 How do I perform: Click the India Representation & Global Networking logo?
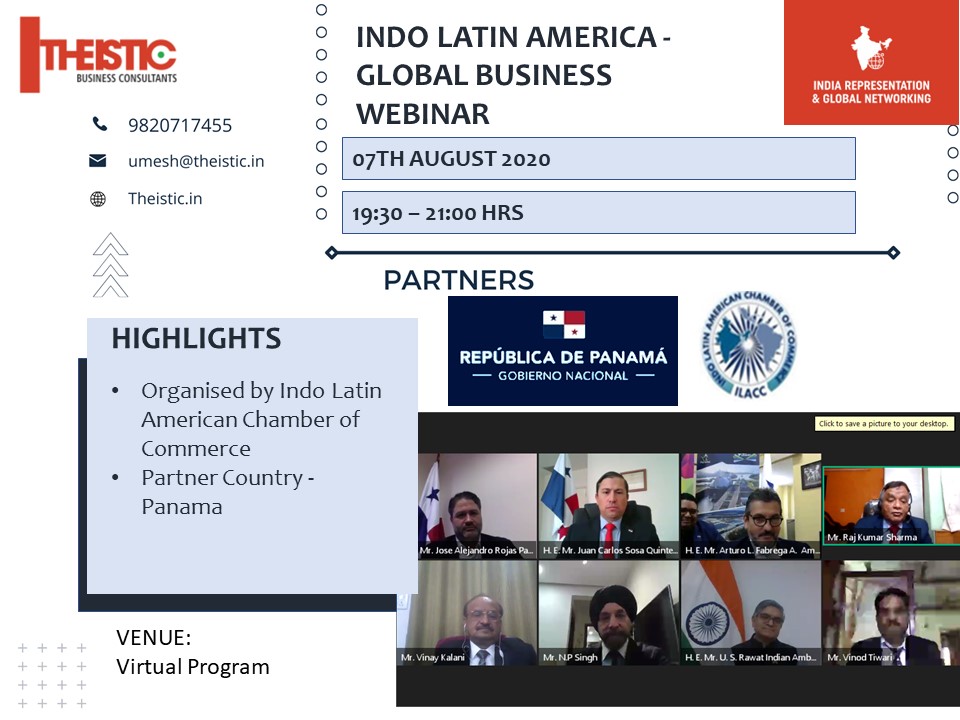pyautogui.click(x=870, y=63)
